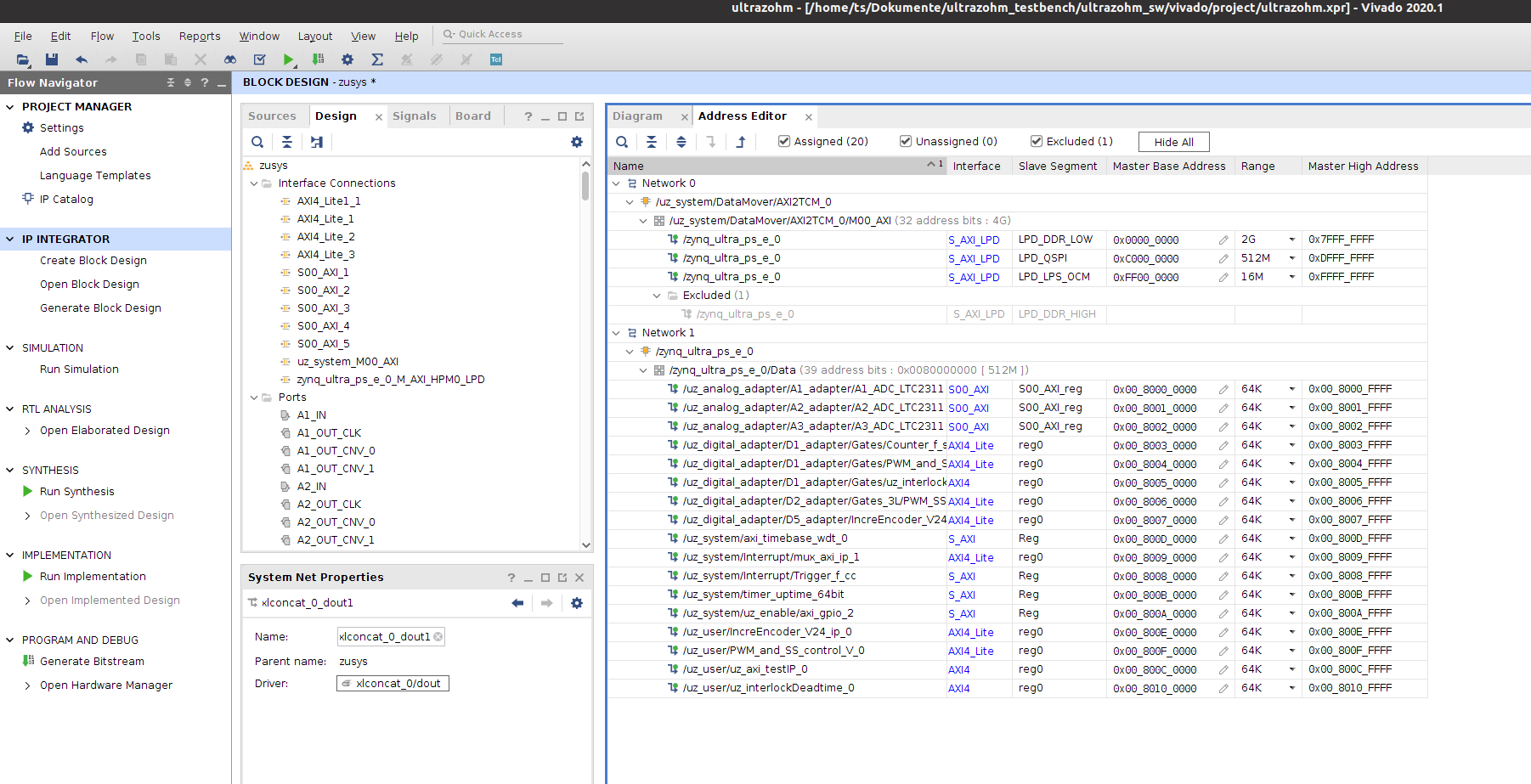Open the Tcl console toolbar icon

tap(496, 59)
